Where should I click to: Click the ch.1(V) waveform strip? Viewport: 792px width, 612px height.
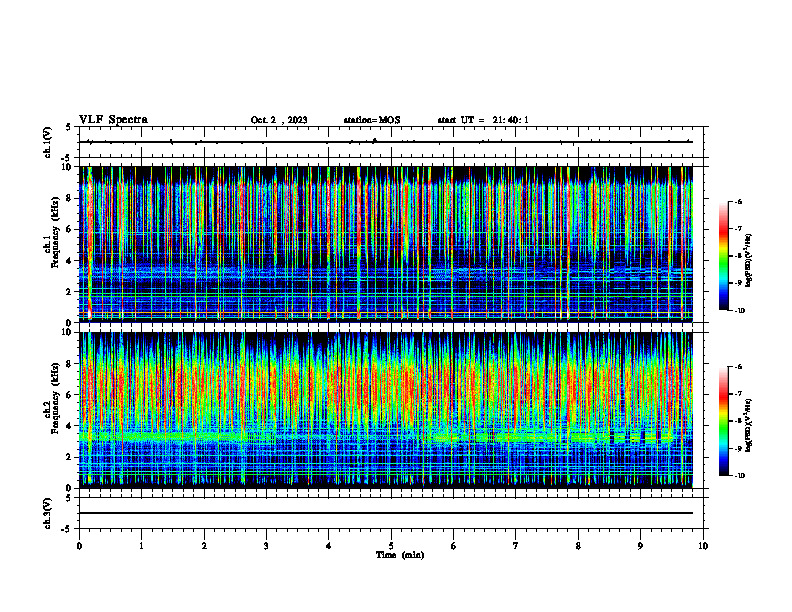[391, 142]
